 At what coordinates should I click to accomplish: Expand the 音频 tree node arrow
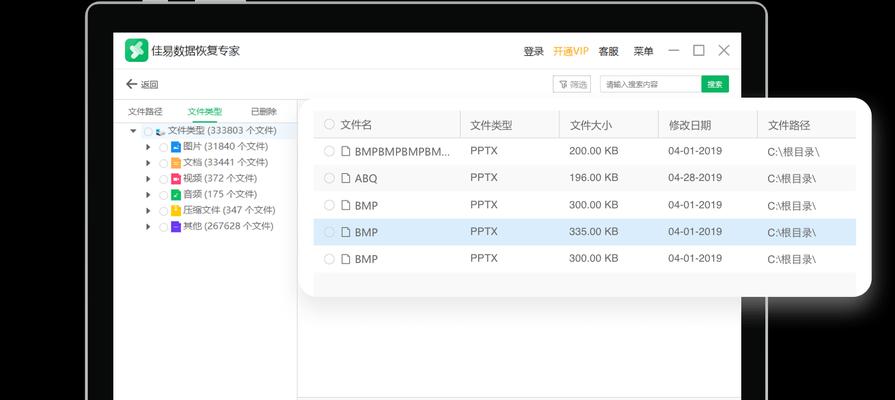tap(148, 195)
